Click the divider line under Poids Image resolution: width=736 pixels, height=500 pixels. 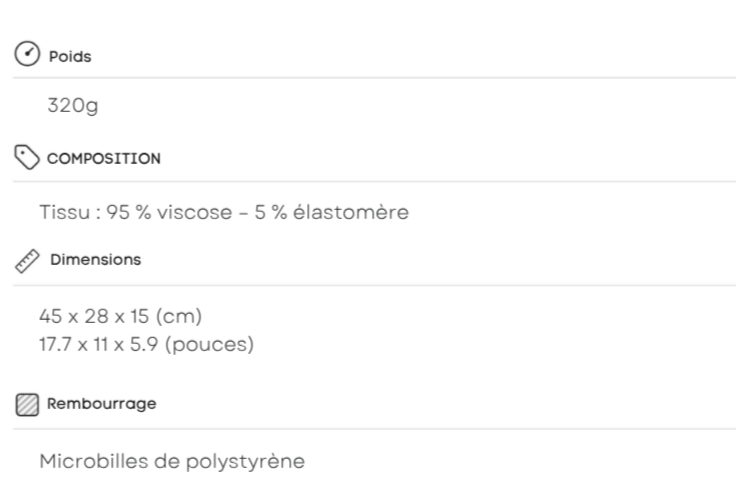(375, 78)
